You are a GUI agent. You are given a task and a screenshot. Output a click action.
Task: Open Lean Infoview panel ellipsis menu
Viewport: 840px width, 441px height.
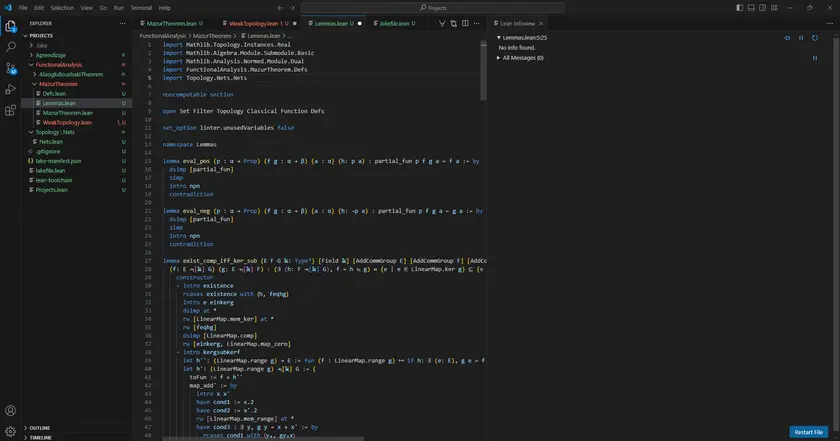point(830,24)
